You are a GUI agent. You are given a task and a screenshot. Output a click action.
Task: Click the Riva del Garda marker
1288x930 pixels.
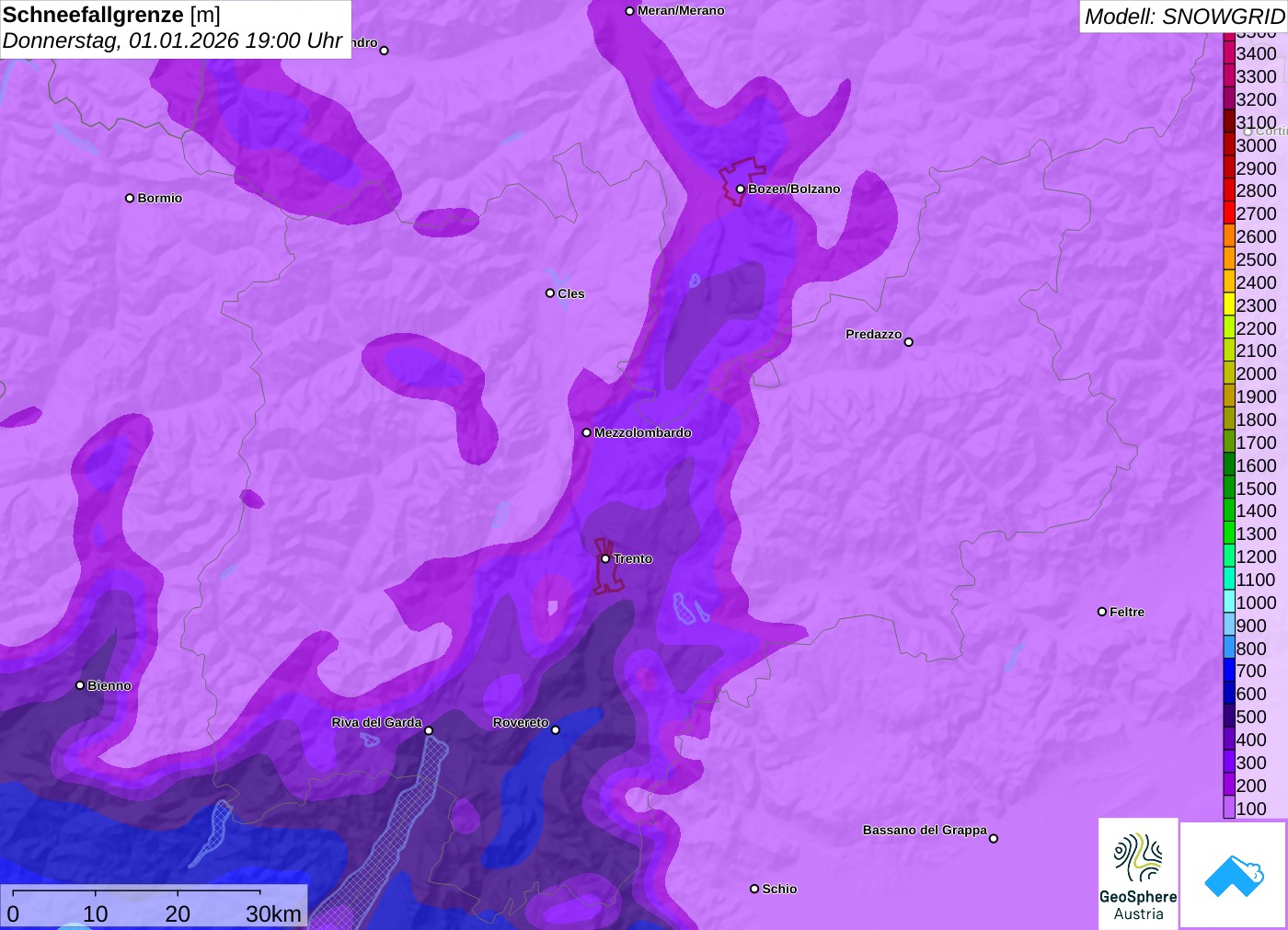pyautogui.click(x=429, y=730)
